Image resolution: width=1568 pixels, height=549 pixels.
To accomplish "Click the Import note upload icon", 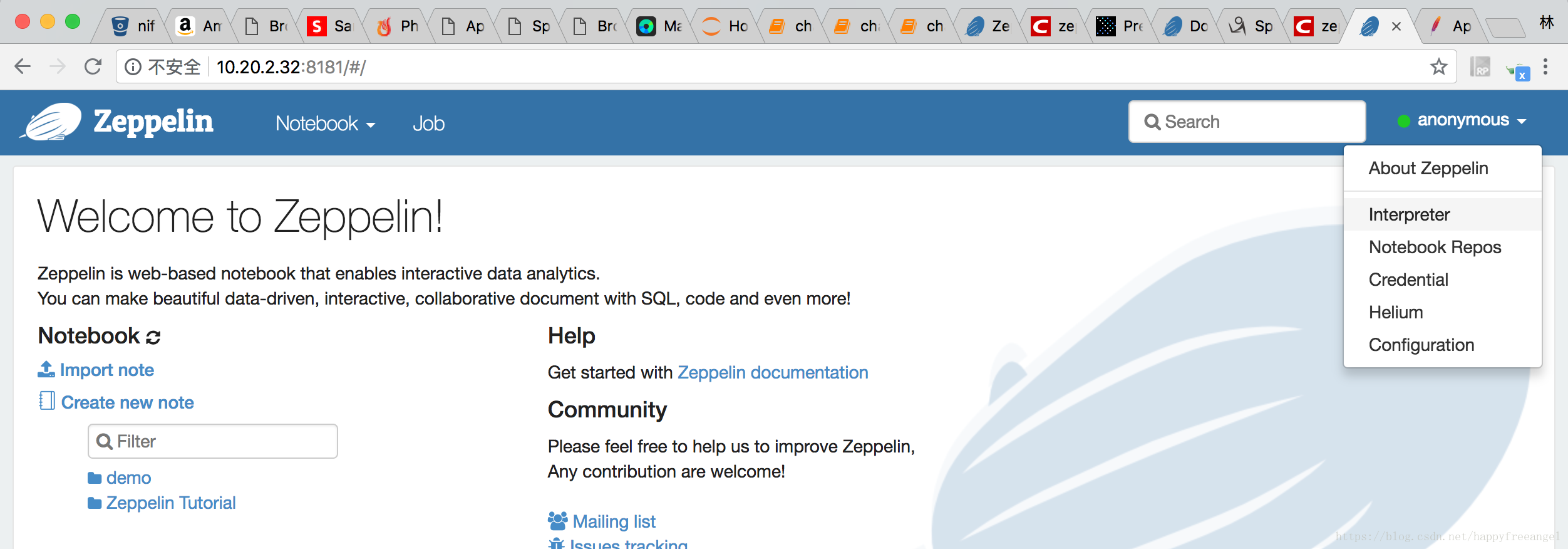I will tap(46, 369).
